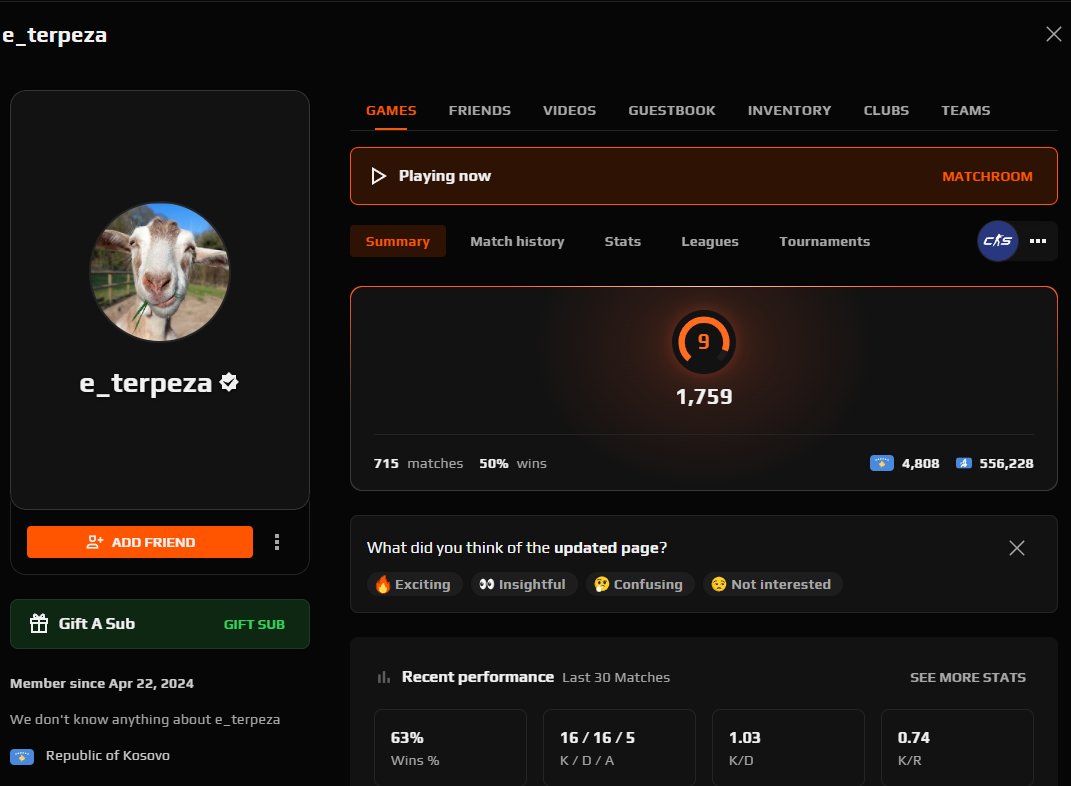Dismiss the updated page feedback card

click(x=1016, y=548)
